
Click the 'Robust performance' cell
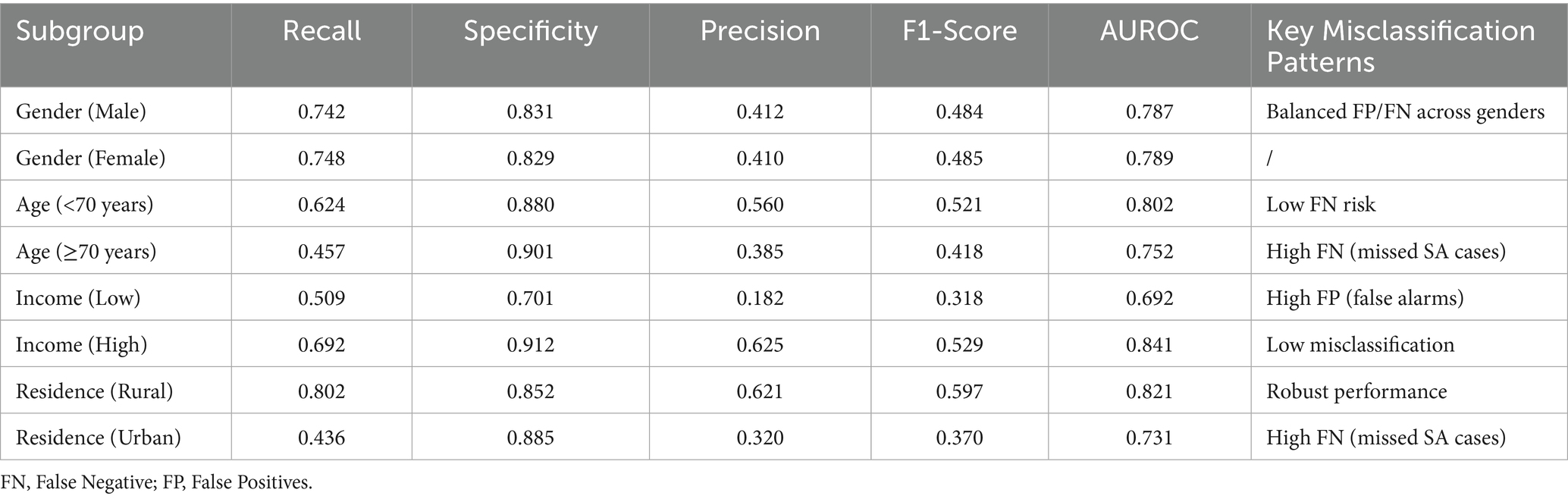pos(1356,391)
